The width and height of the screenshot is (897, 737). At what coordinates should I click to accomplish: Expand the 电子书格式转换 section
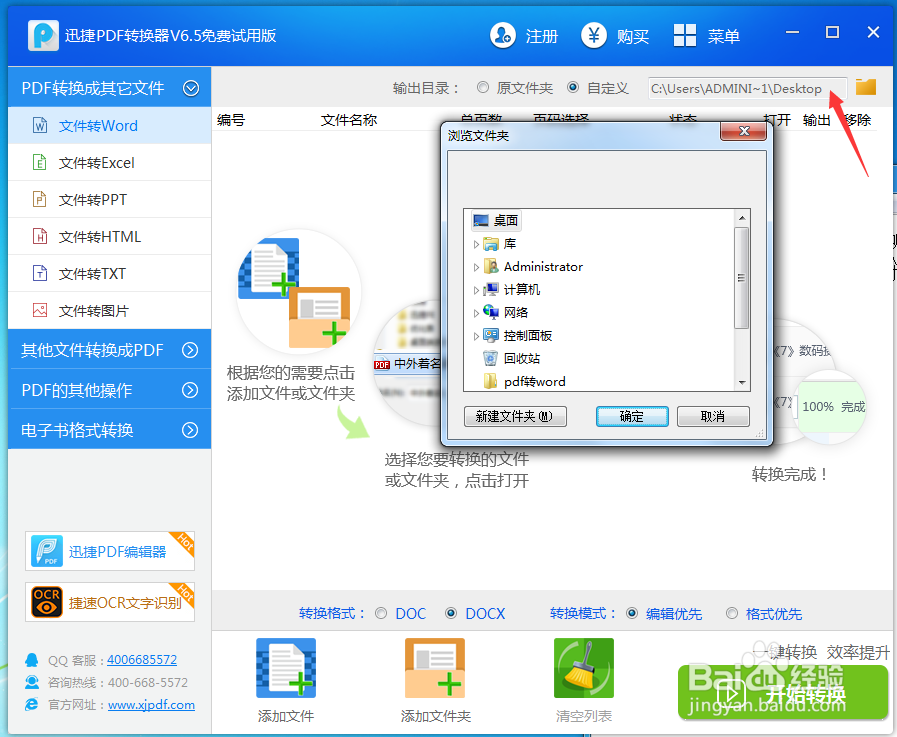coord(190,430)
